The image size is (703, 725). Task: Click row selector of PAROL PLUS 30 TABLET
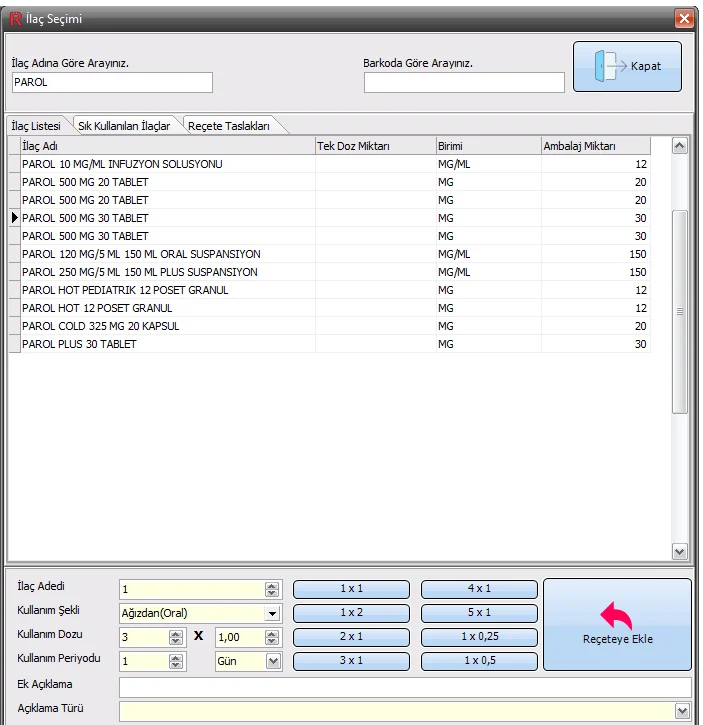point(14,344)
